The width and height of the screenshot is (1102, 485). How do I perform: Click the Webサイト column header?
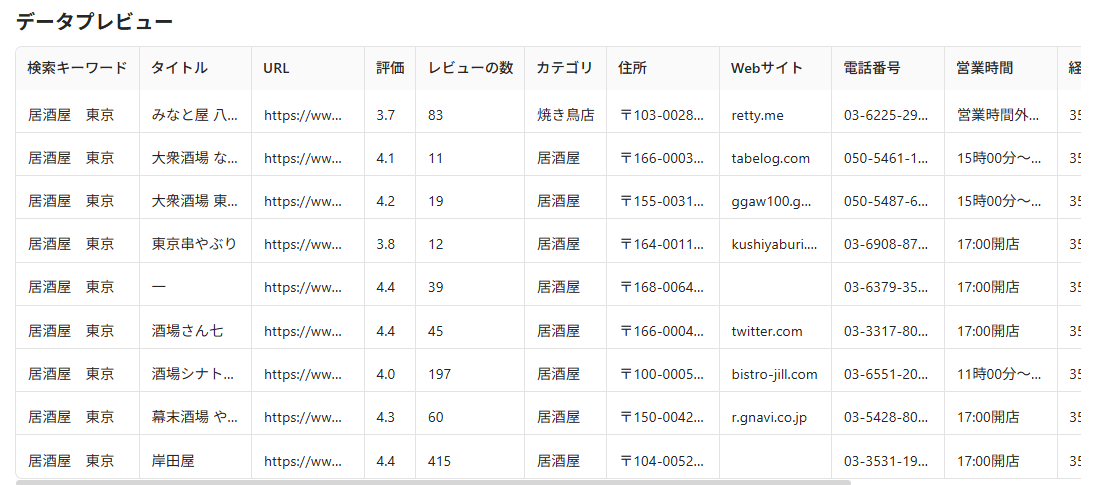(766, 68)
